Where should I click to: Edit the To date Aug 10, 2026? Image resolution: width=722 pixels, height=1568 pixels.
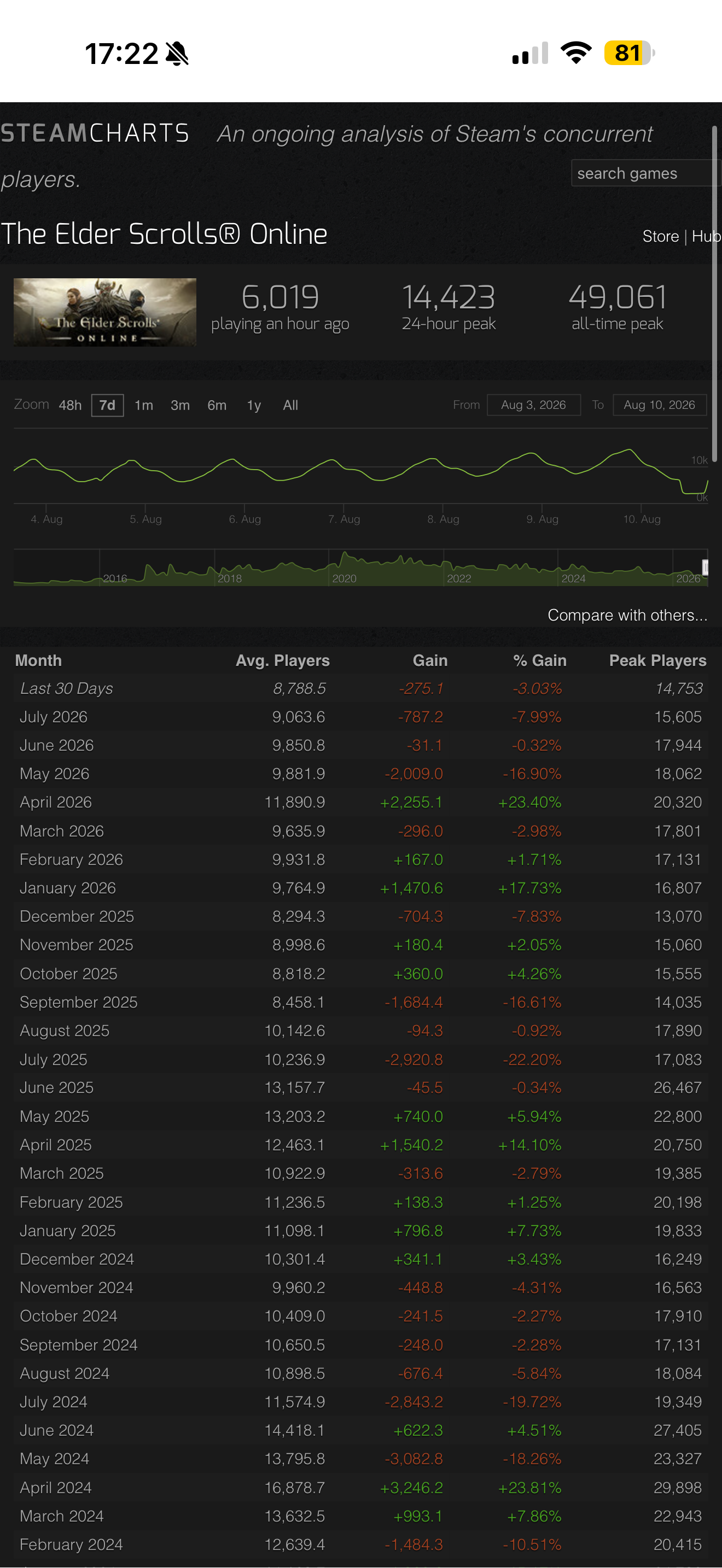tap(659, 405)
